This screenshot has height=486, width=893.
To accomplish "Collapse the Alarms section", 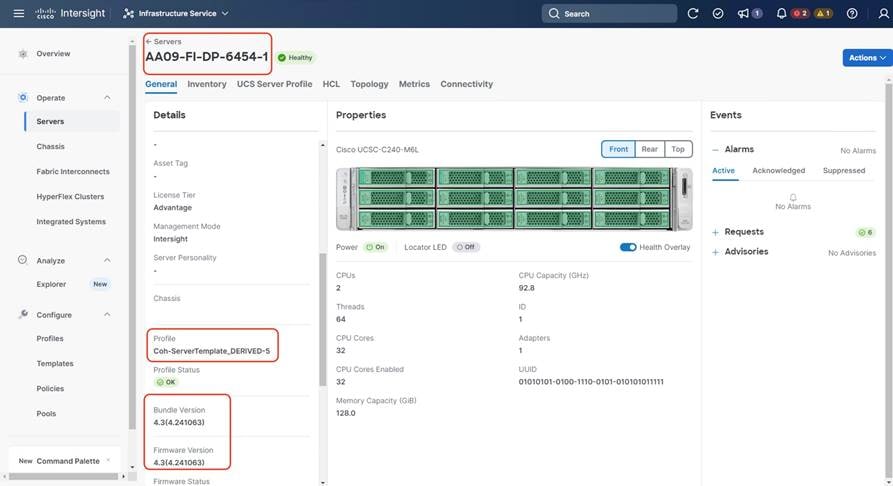I will (715, 150).
